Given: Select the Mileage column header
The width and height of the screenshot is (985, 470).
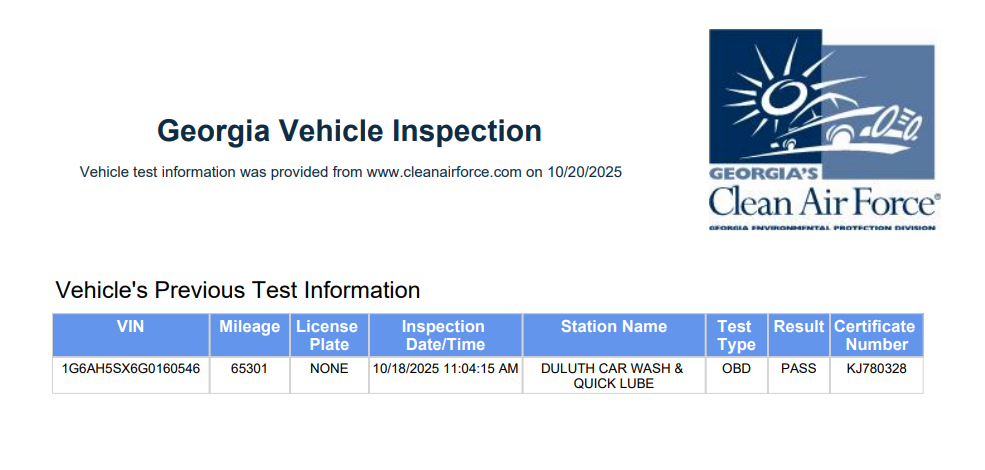Looking at the screenshot, I should (x=249, y=327).
